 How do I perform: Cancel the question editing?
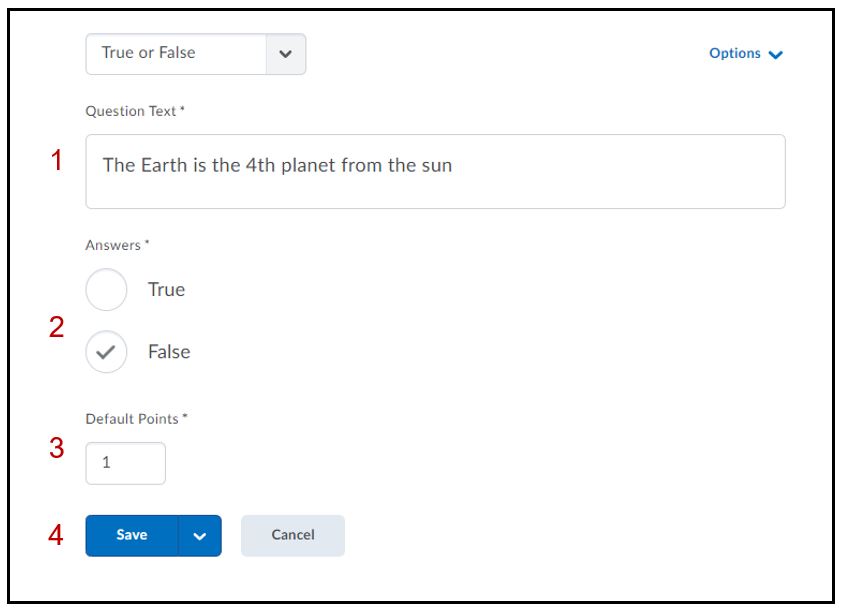(x=293, y=536)
